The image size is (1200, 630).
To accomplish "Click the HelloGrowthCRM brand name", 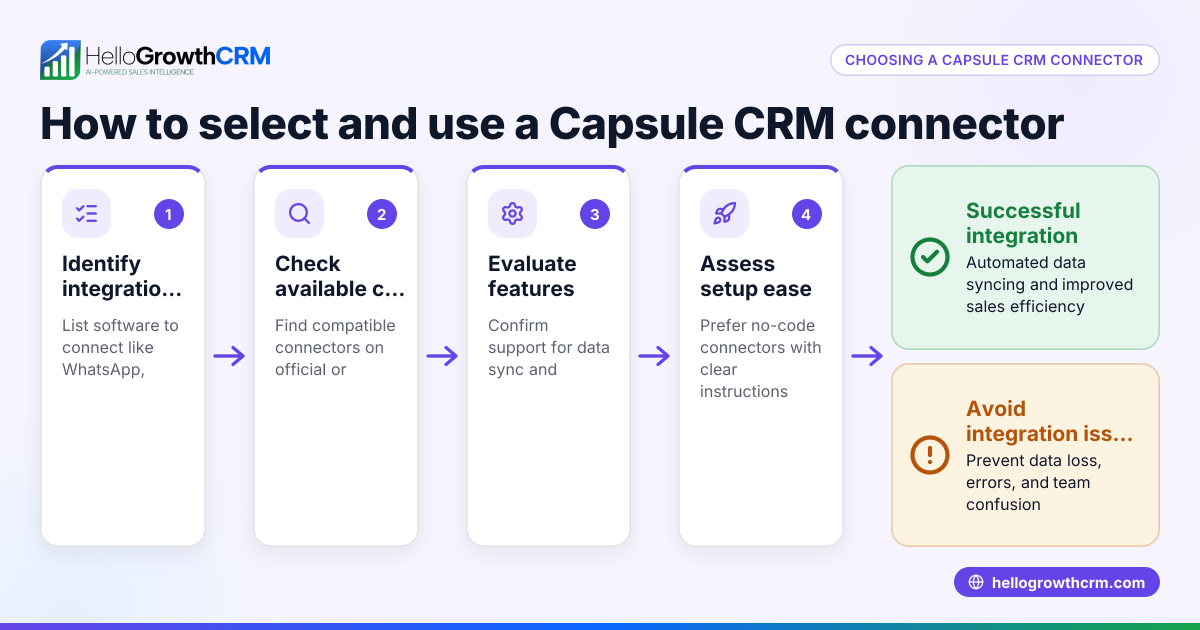I will click(x=178, y=56).
